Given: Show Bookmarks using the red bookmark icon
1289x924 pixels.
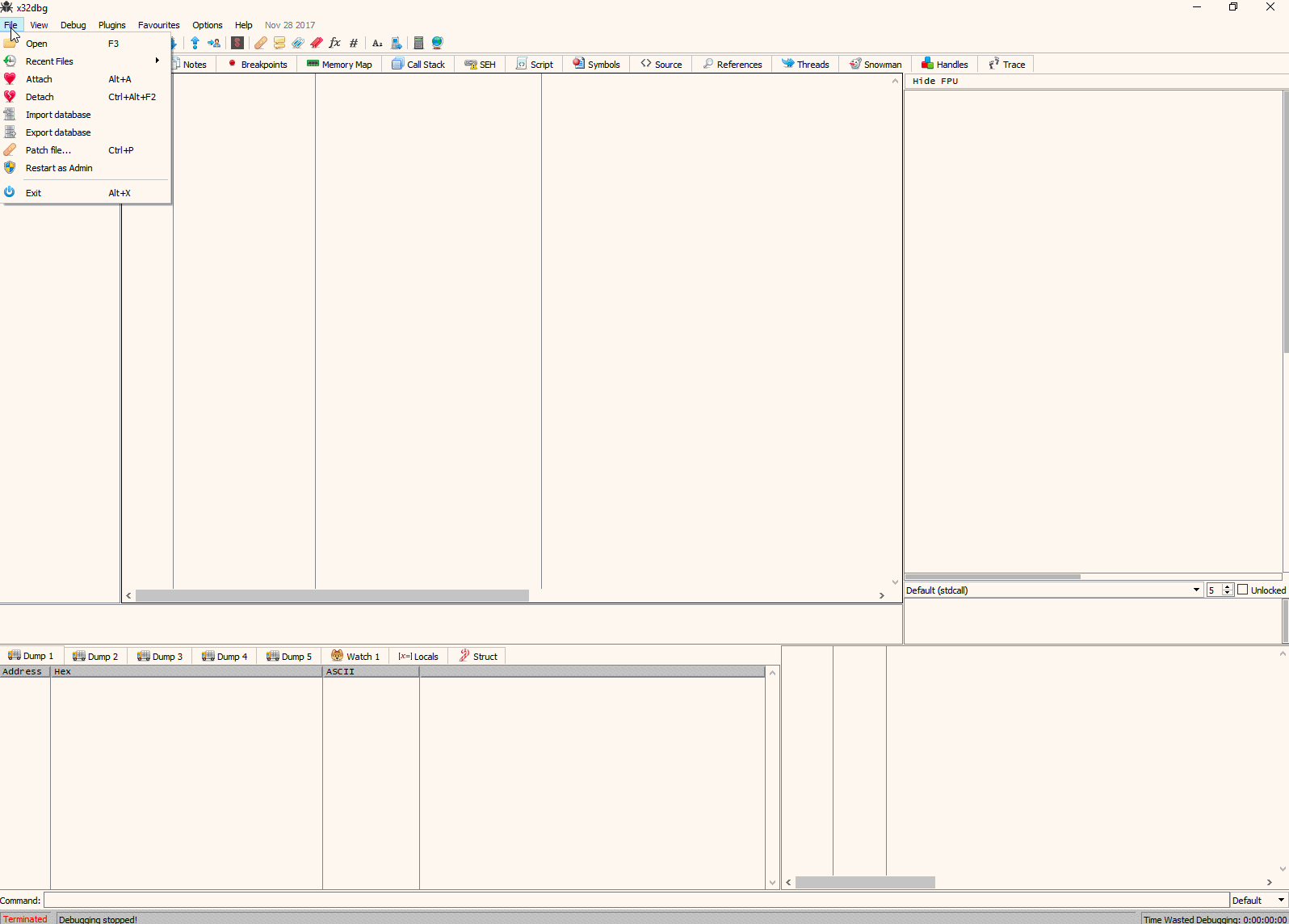Looking at the screenshot, I should 317,43.
